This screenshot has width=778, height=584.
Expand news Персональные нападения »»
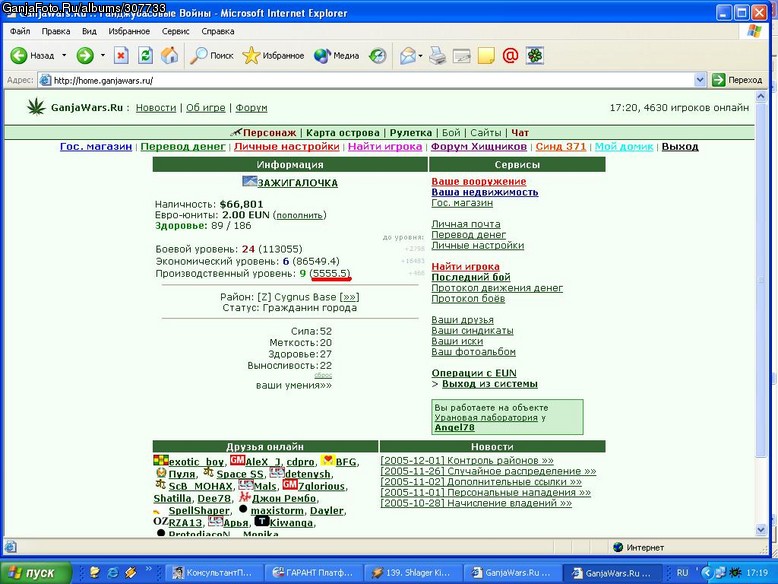486,493
